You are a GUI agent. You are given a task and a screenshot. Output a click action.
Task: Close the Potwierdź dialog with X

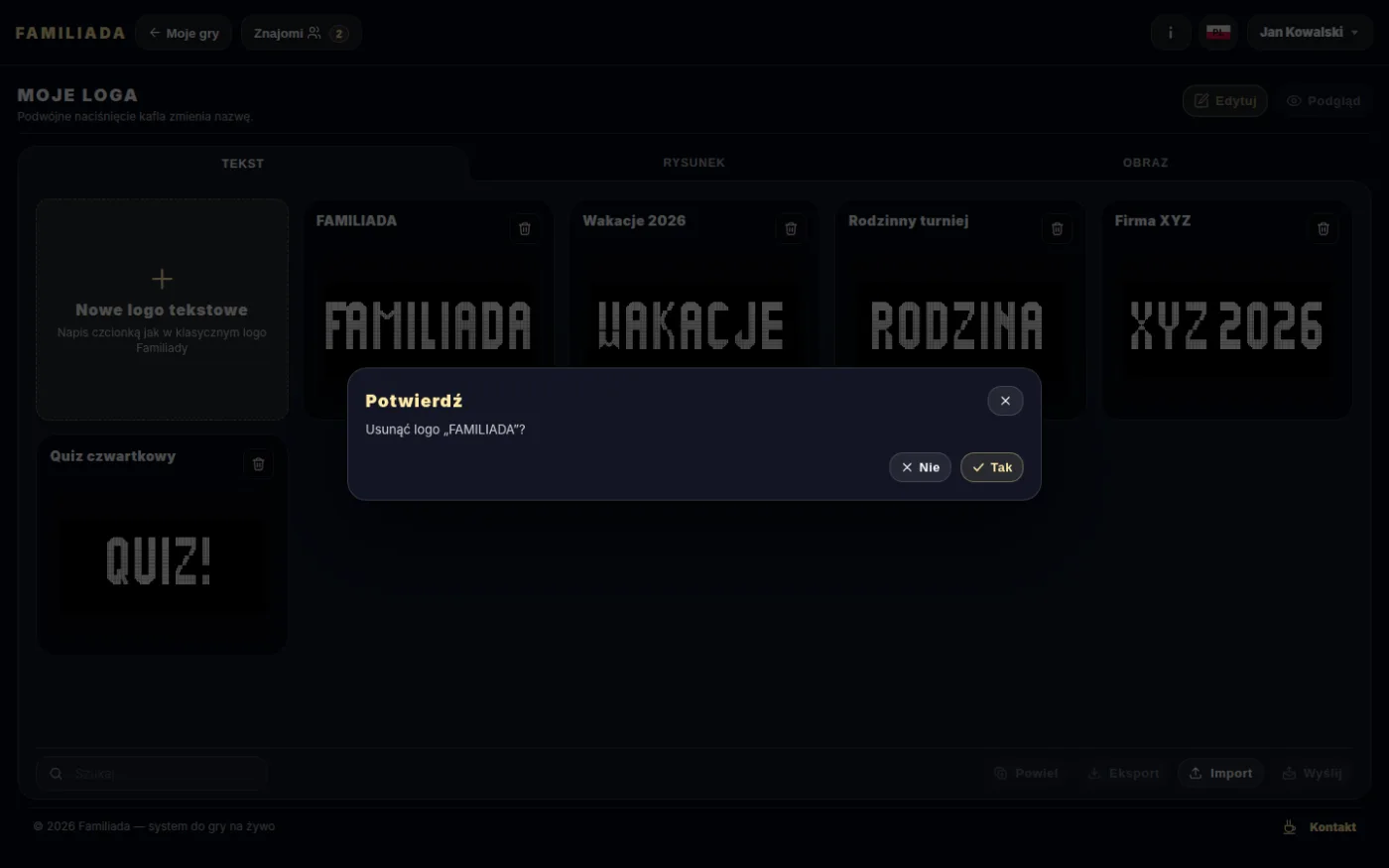click(1005, 401)
